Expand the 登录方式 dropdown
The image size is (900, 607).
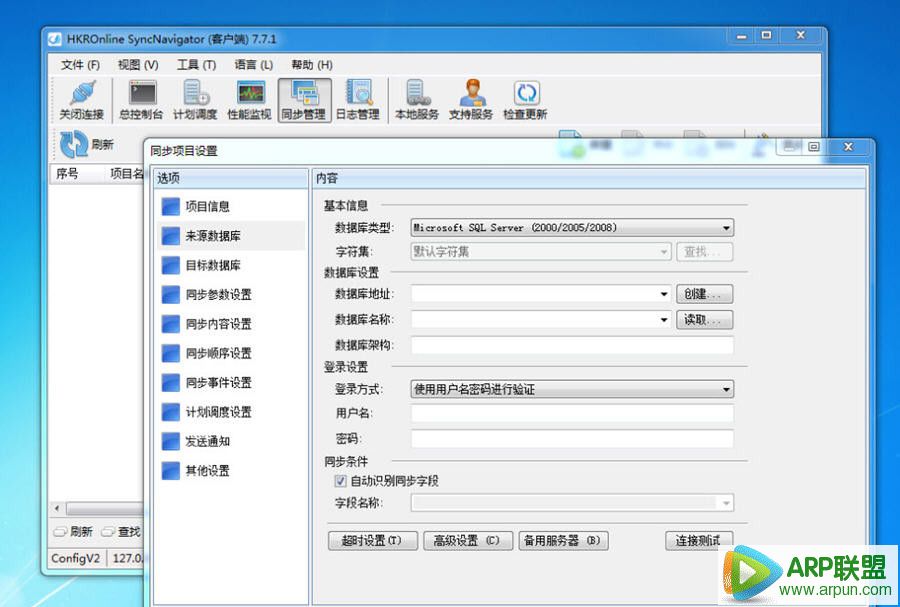click(x=726, y=390)
